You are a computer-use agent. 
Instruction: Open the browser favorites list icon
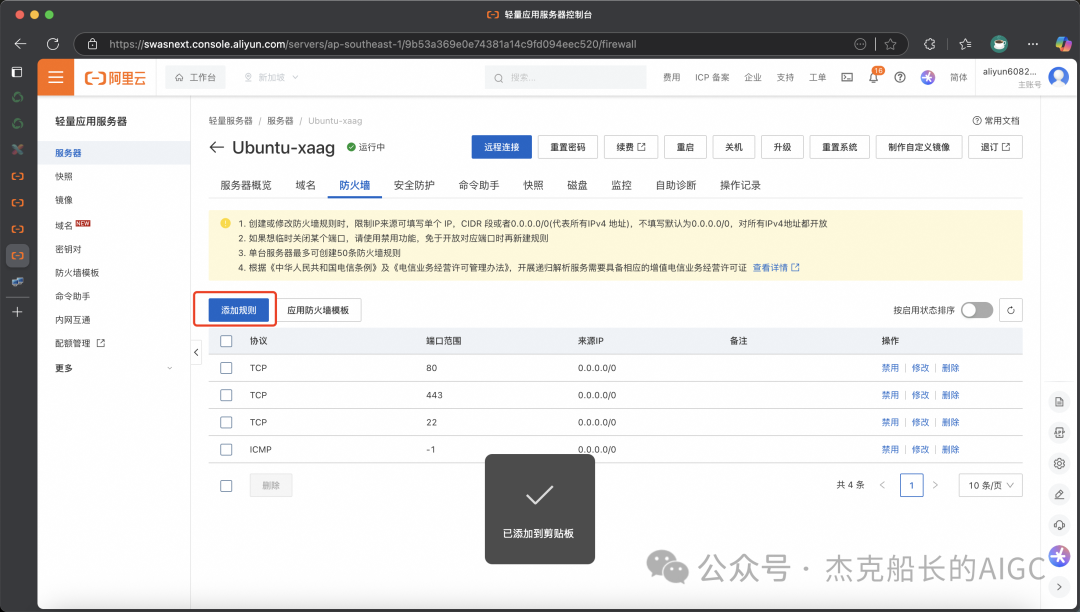[965, 44]
